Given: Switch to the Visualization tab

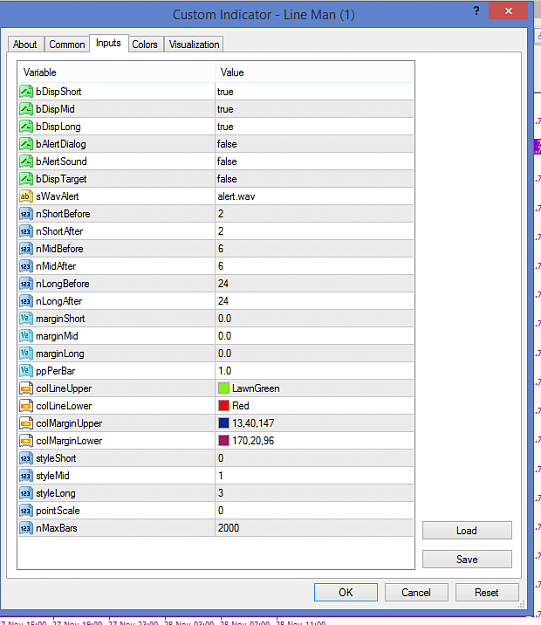Looking at the screenshot, I should click(x=194, y=44).
